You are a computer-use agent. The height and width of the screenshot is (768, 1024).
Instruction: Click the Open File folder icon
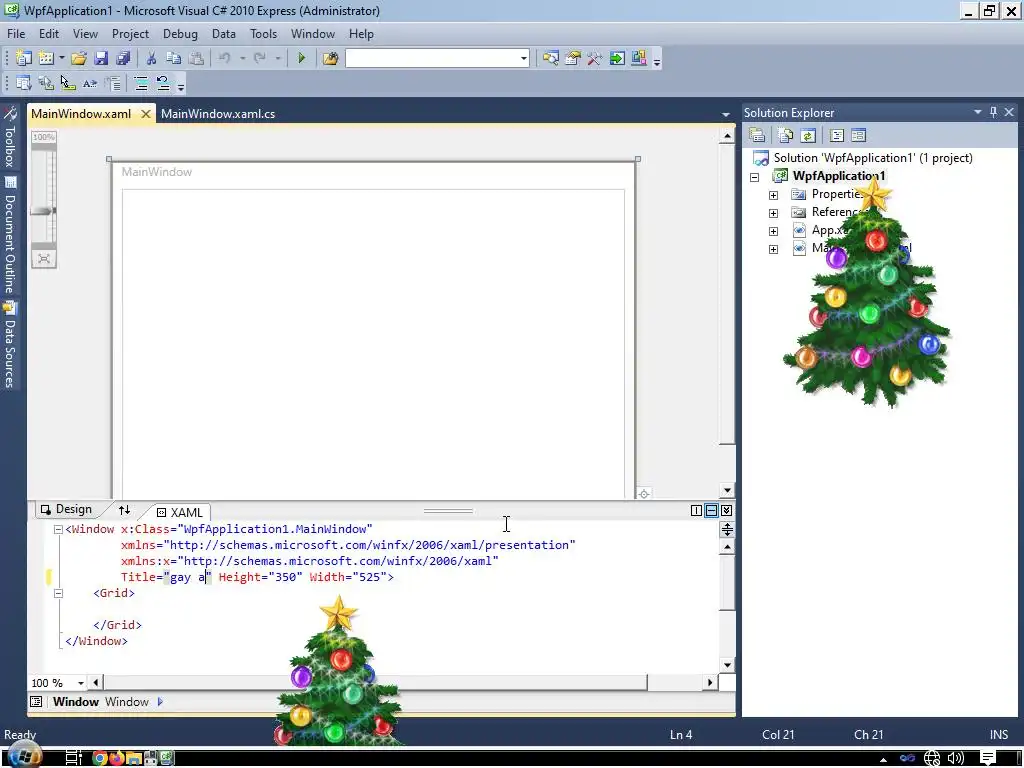pos(78,58)
